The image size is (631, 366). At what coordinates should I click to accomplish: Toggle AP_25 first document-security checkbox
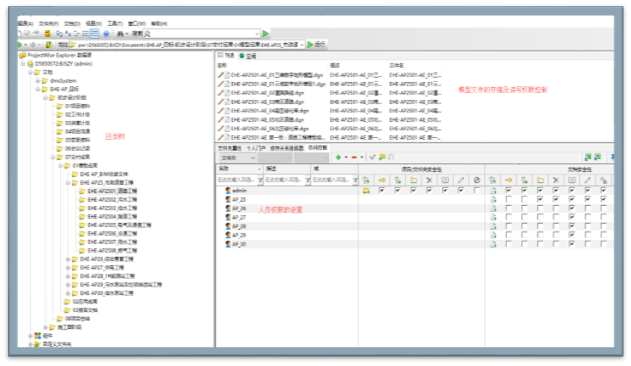tap(509, 199)
